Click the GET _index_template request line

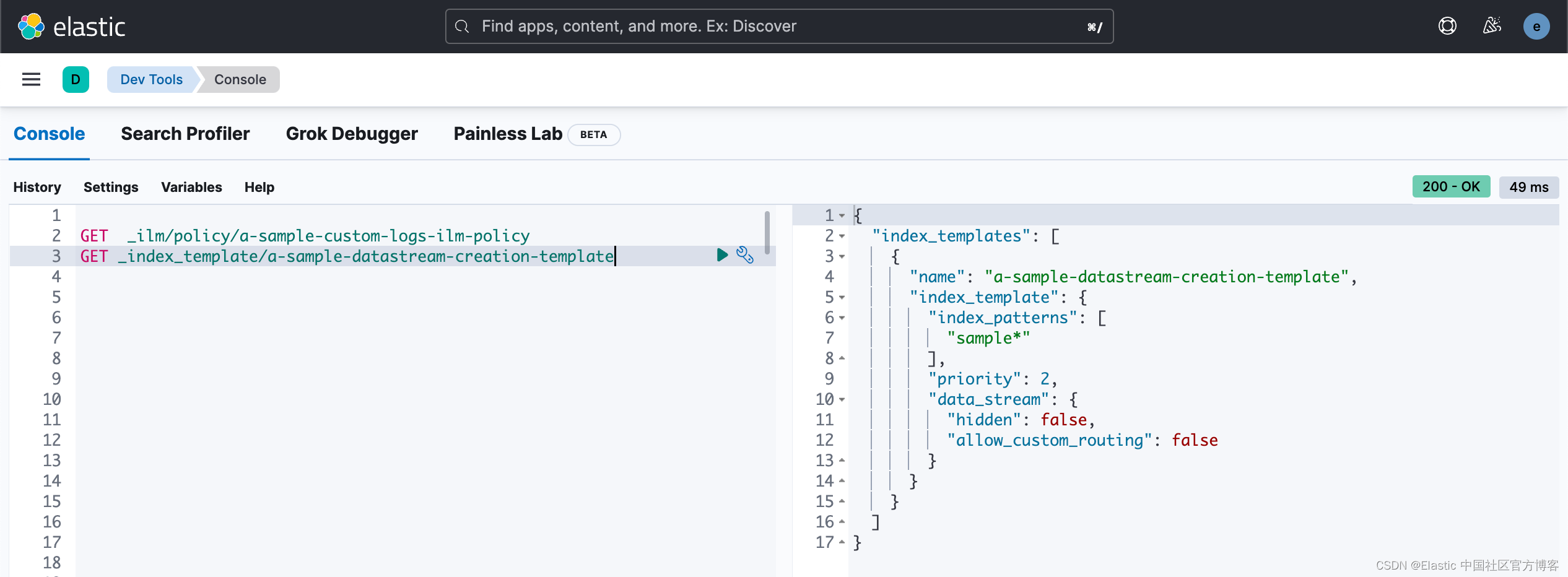click(347, 256)
